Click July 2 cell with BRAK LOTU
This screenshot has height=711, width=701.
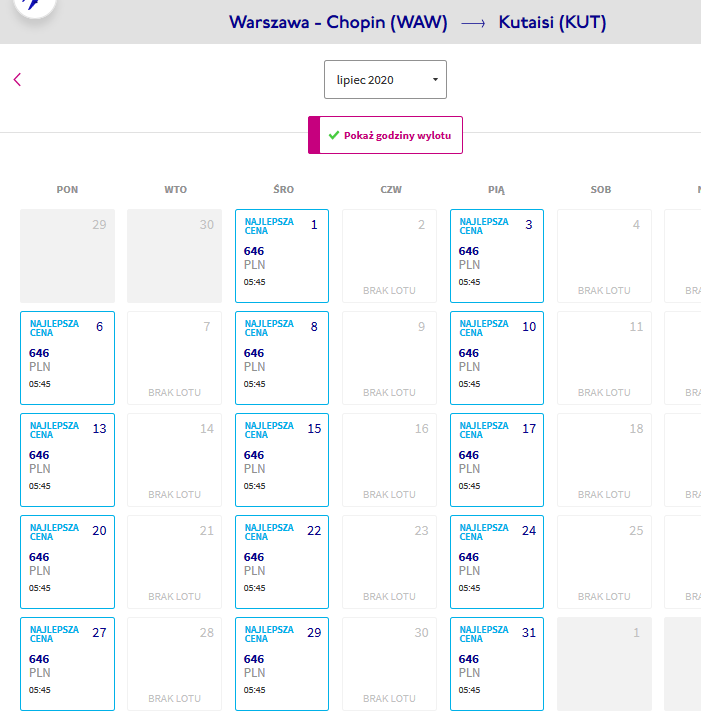[x=389, y=256]
